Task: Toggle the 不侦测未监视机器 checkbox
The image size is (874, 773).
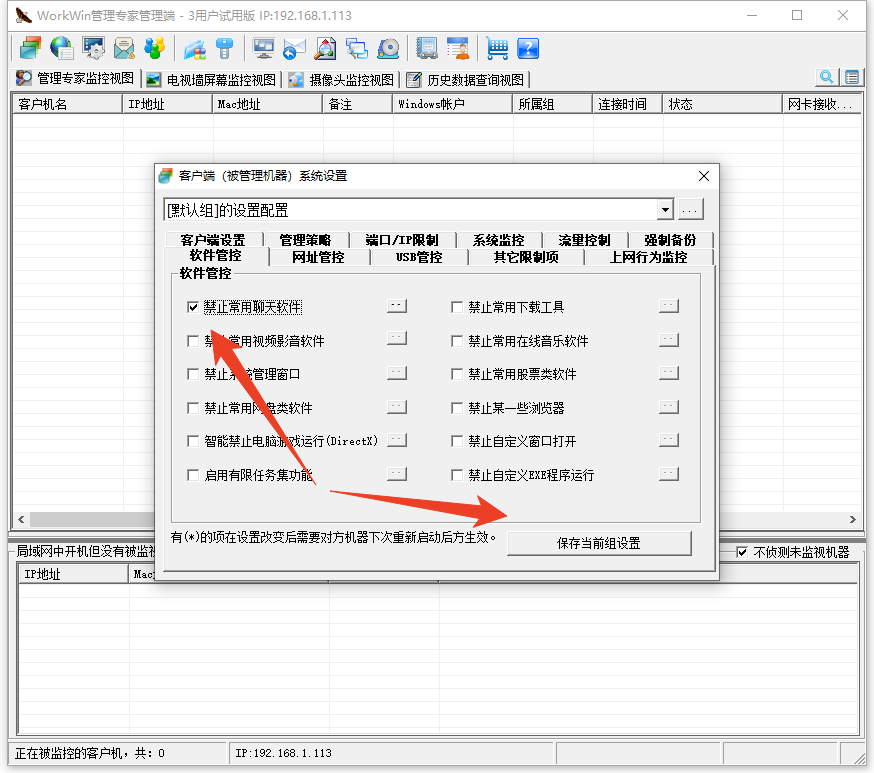Action: click(x=742, y=551)
